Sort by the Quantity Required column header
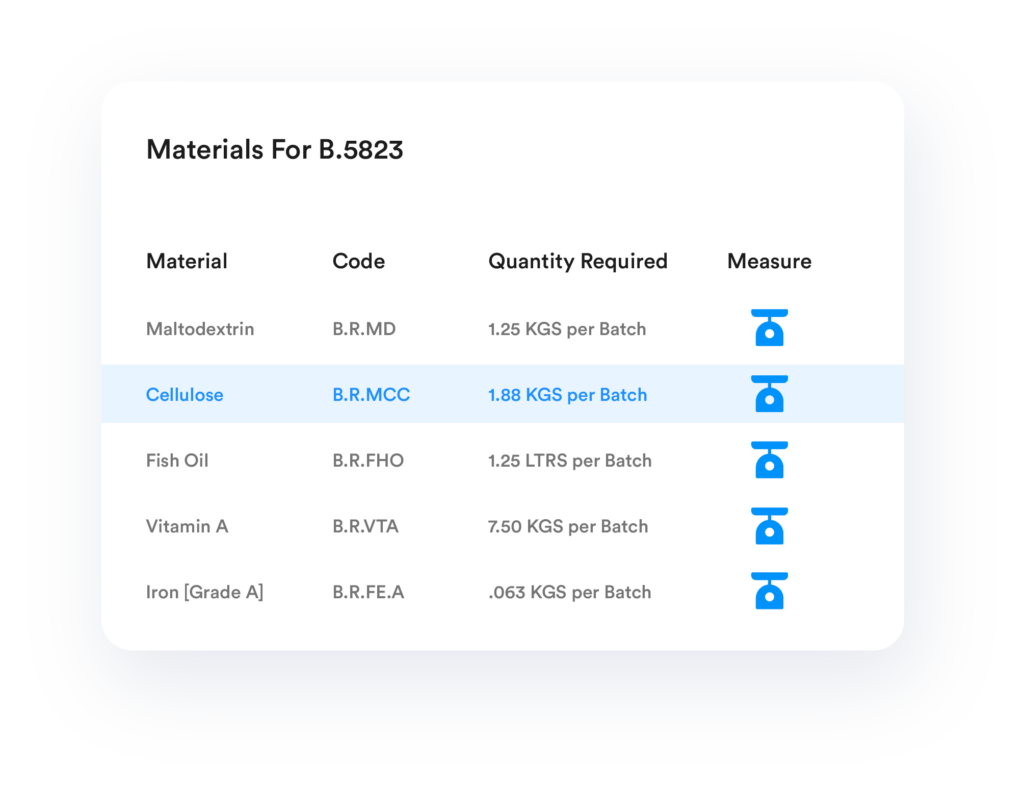 pos(577,261)
